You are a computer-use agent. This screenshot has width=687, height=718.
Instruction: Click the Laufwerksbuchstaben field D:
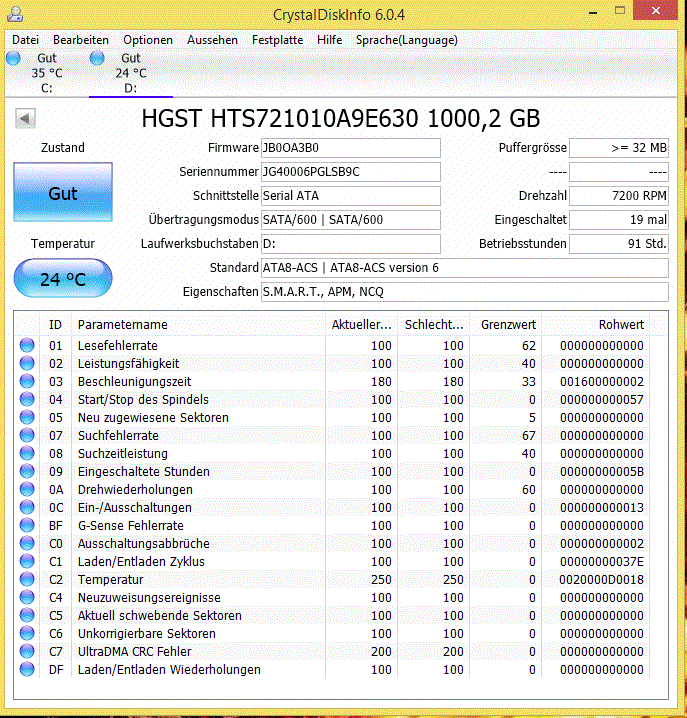click(x=351, y=244)
